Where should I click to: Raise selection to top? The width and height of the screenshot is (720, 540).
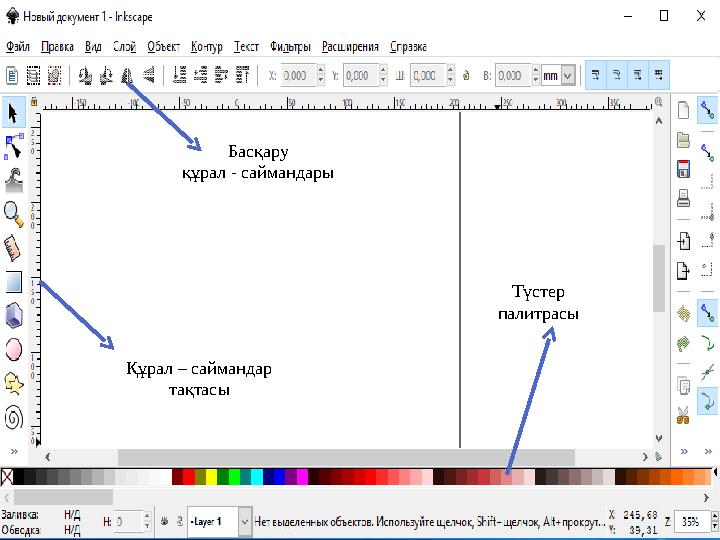coord(242,75)
